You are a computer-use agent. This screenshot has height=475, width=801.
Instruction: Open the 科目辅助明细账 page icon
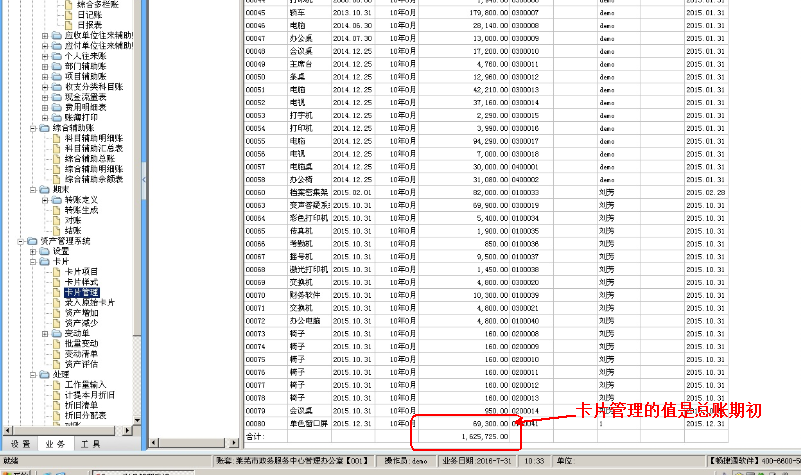click(x=57, y=138)
